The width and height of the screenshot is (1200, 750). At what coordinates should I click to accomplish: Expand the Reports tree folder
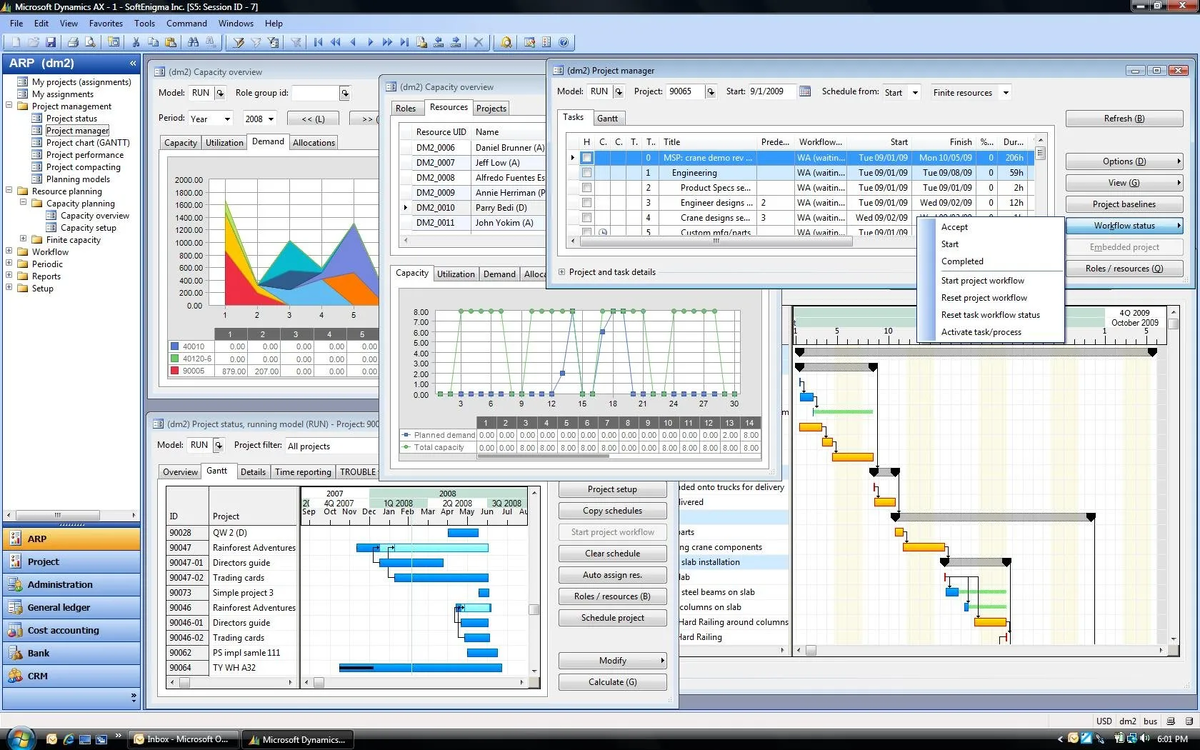9,276
